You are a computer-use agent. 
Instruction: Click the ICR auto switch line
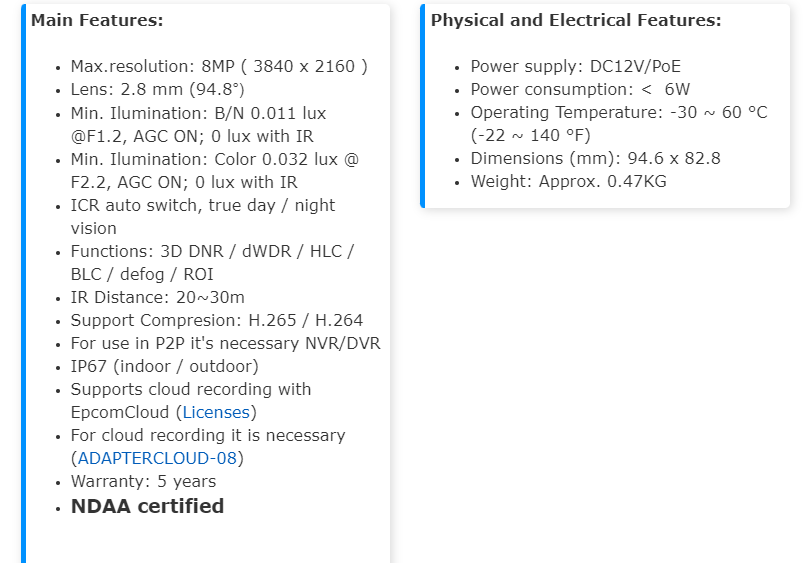pyautogui.click(x=202, y=205)
